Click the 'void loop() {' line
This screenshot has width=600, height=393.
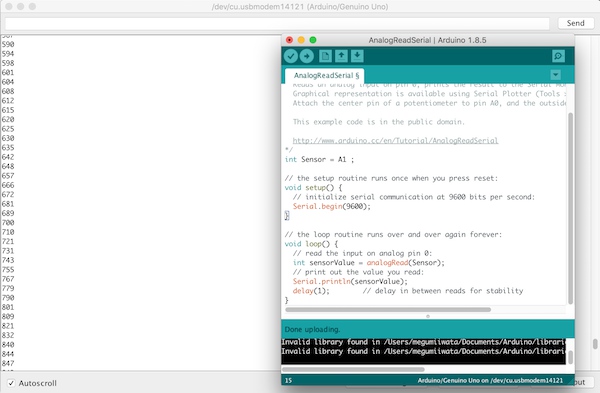click(311, 244)
